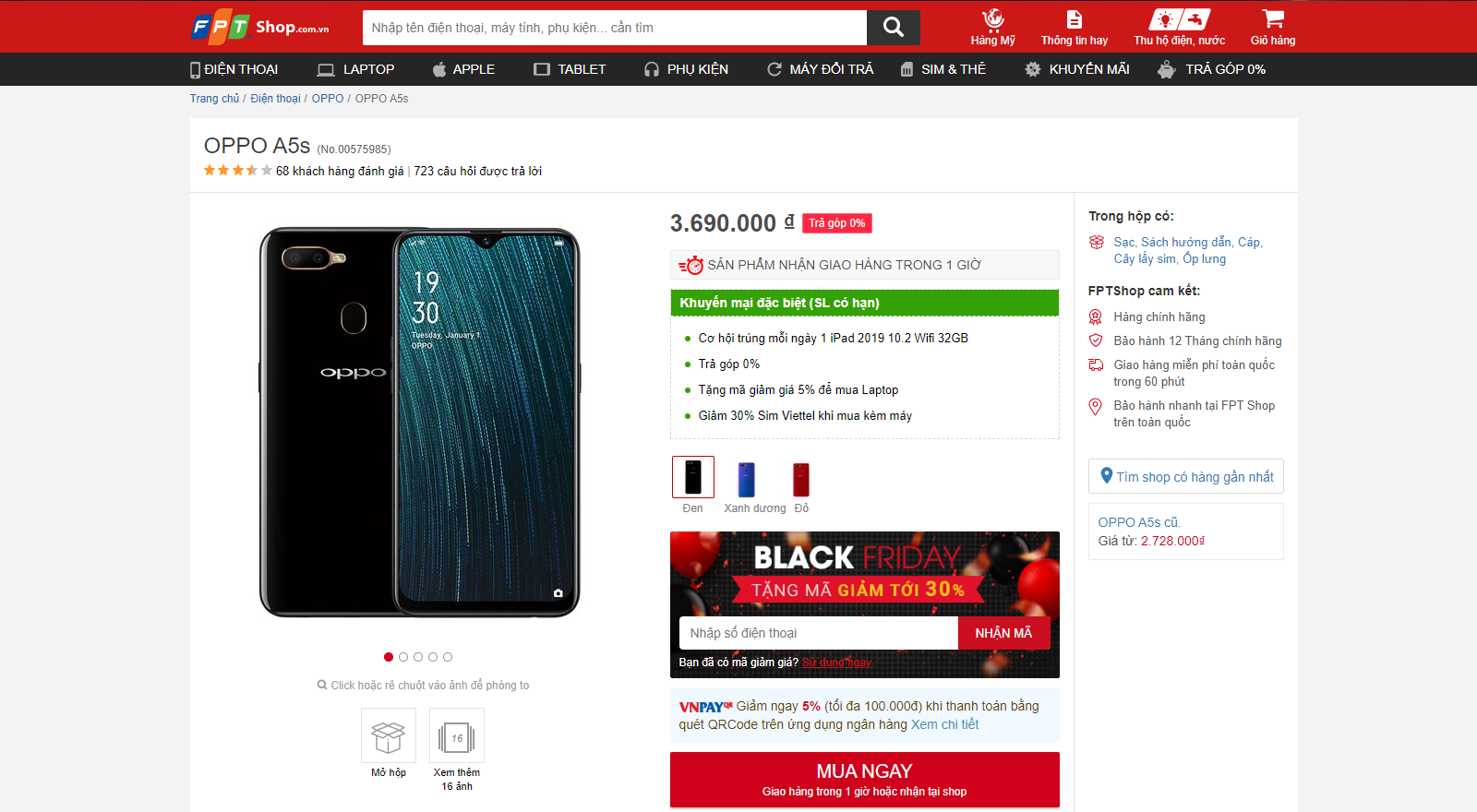Image resolution: width=1477 pixels, height=812 pixels.
Task: Open 723 câu hỏi được trả lời
Action: 477,171
